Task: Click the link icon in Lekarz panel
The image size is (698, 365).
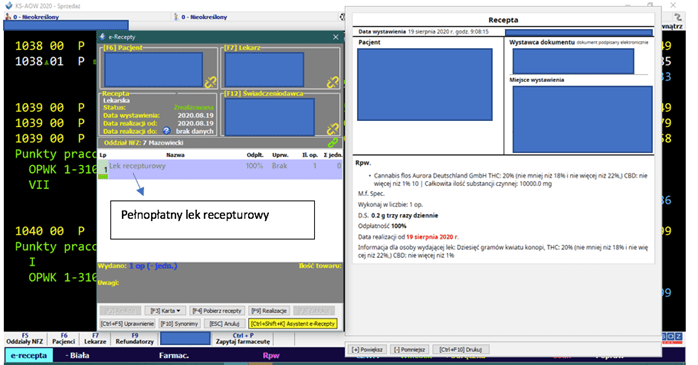Action: 333,82
